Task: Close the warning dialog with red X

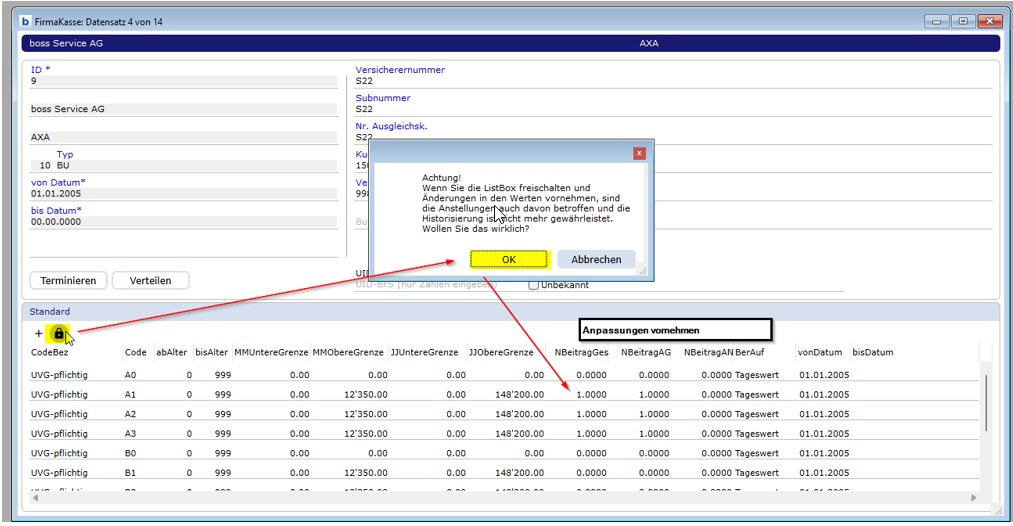Action: click(x=639, y=153)
